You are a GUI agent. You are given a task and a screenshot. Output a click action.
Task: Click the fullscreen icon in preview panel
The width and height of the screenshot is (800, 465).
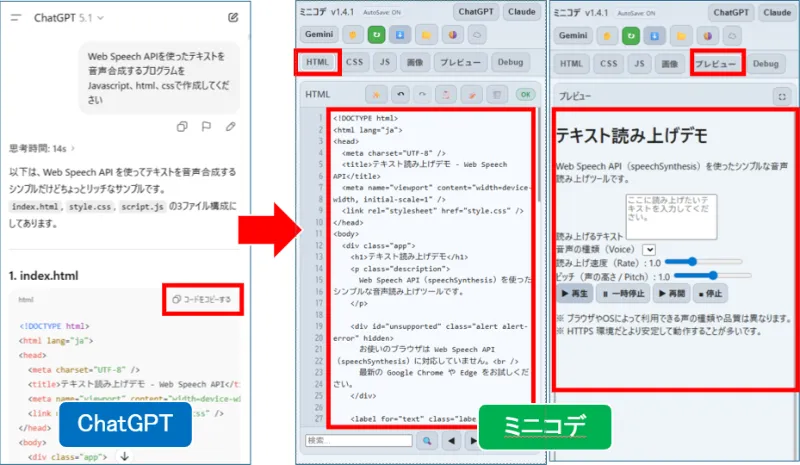pyautogui.click(x=783, y=96)
